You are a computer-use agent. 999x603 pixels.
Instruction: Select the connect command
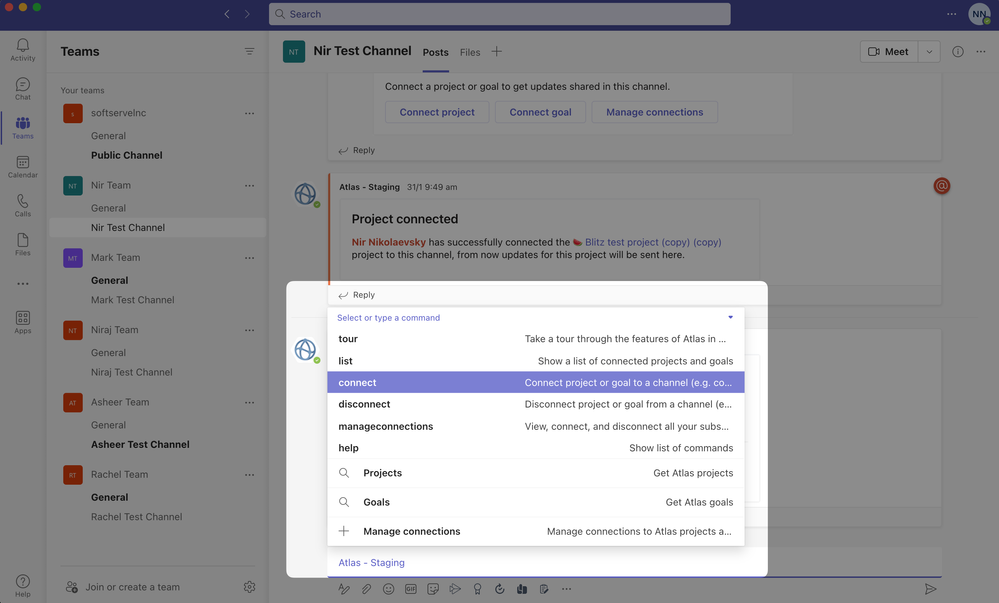pyautogui.click(x=536, y=382)
